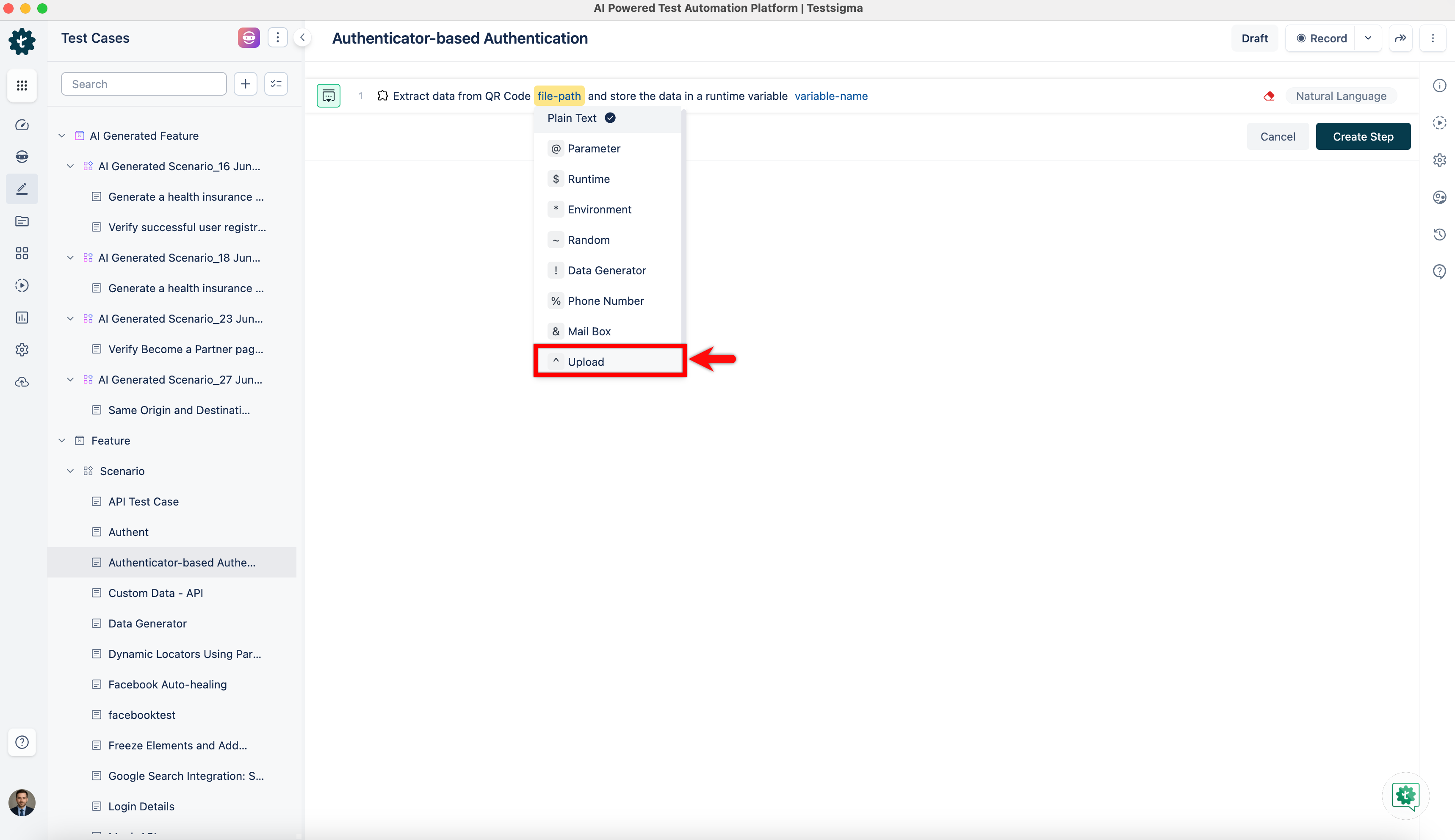Open the pink AI copilot icon
Image resolution: width=1455 pixels, height=840 pixels.
(x=249, y=38)
